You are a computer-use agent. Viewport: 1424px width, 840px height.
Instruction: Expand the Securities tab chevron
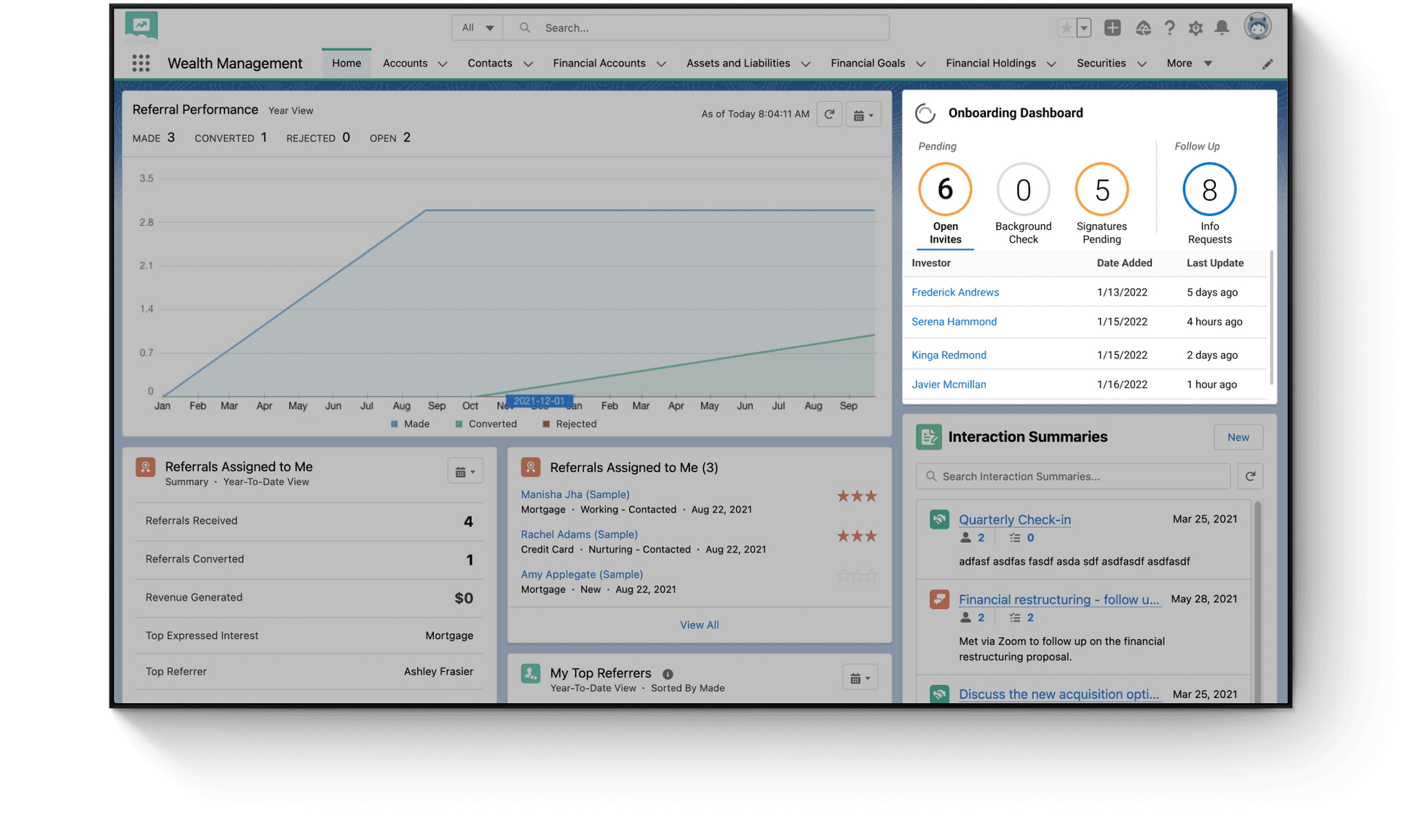coord(1142,64)
